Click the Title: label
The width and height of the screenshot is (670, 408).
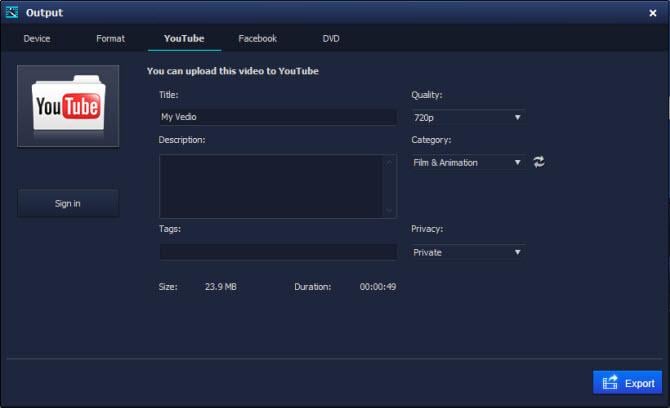click(168, 94)
